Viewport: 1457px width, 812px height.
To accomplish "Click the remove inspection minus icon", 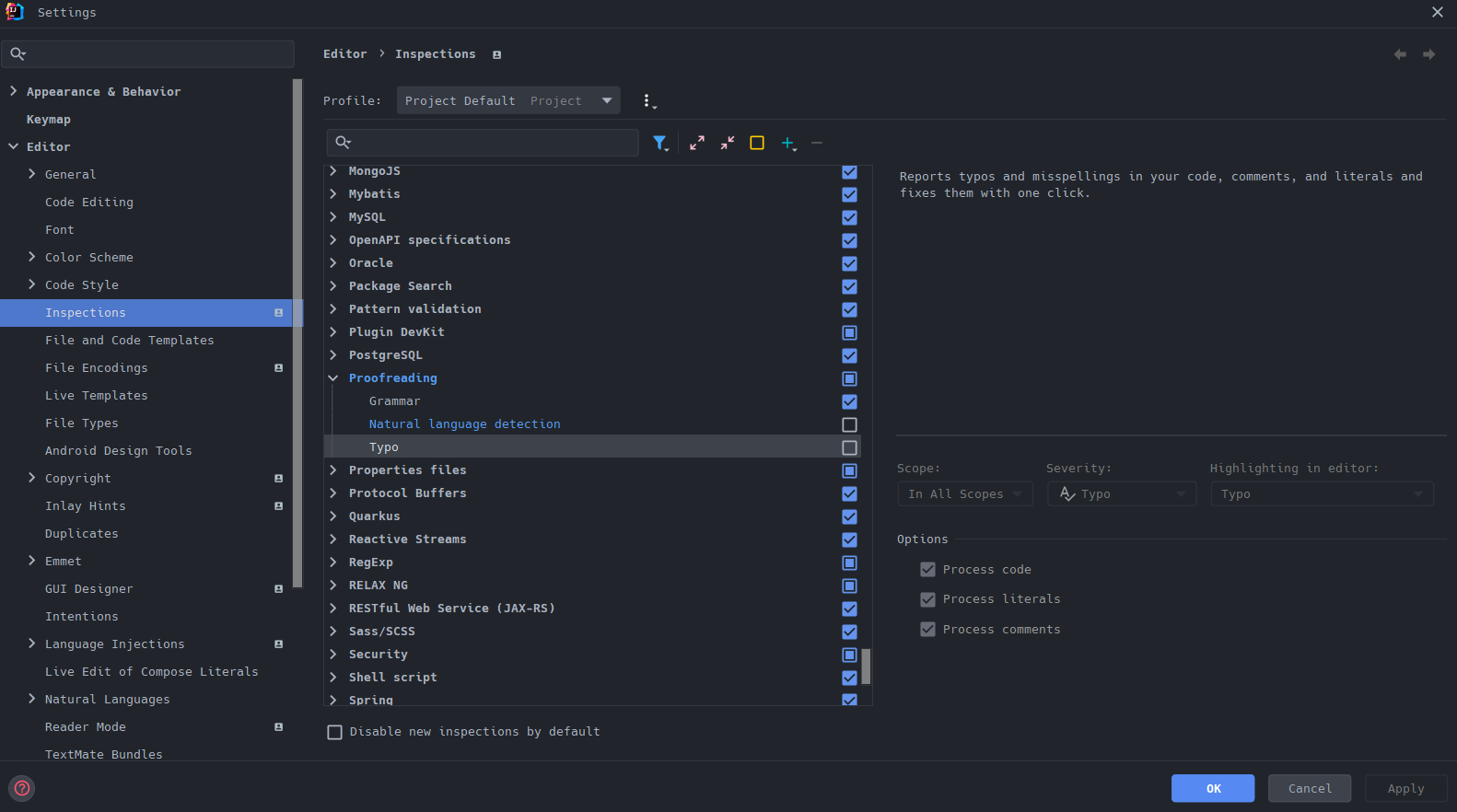I will pyautogui.click(x=817, y=143).
